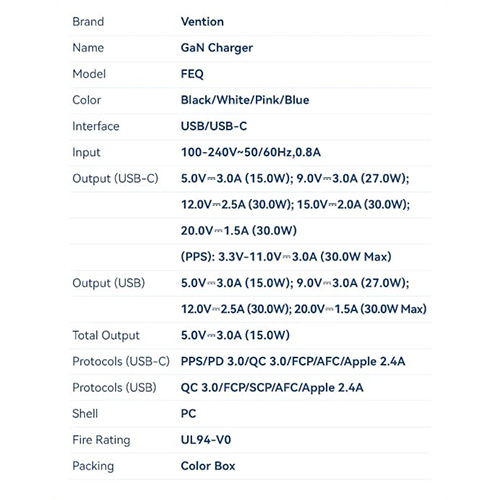Click the 30.0W Max USB output line
This screenshot has height=500, width=500.
click(x=304, y=309)
